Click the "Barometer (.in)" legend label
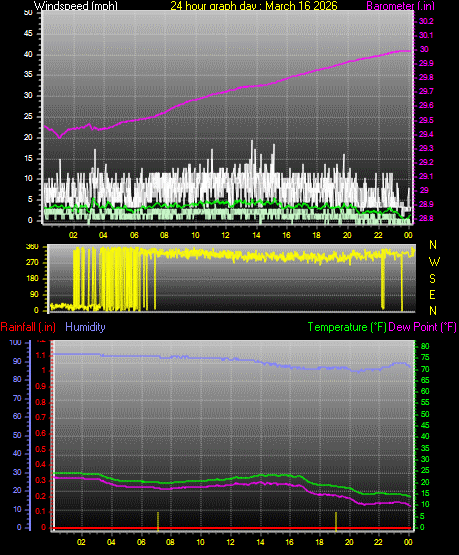Screen dimensions: 459x555 [400, 6]
